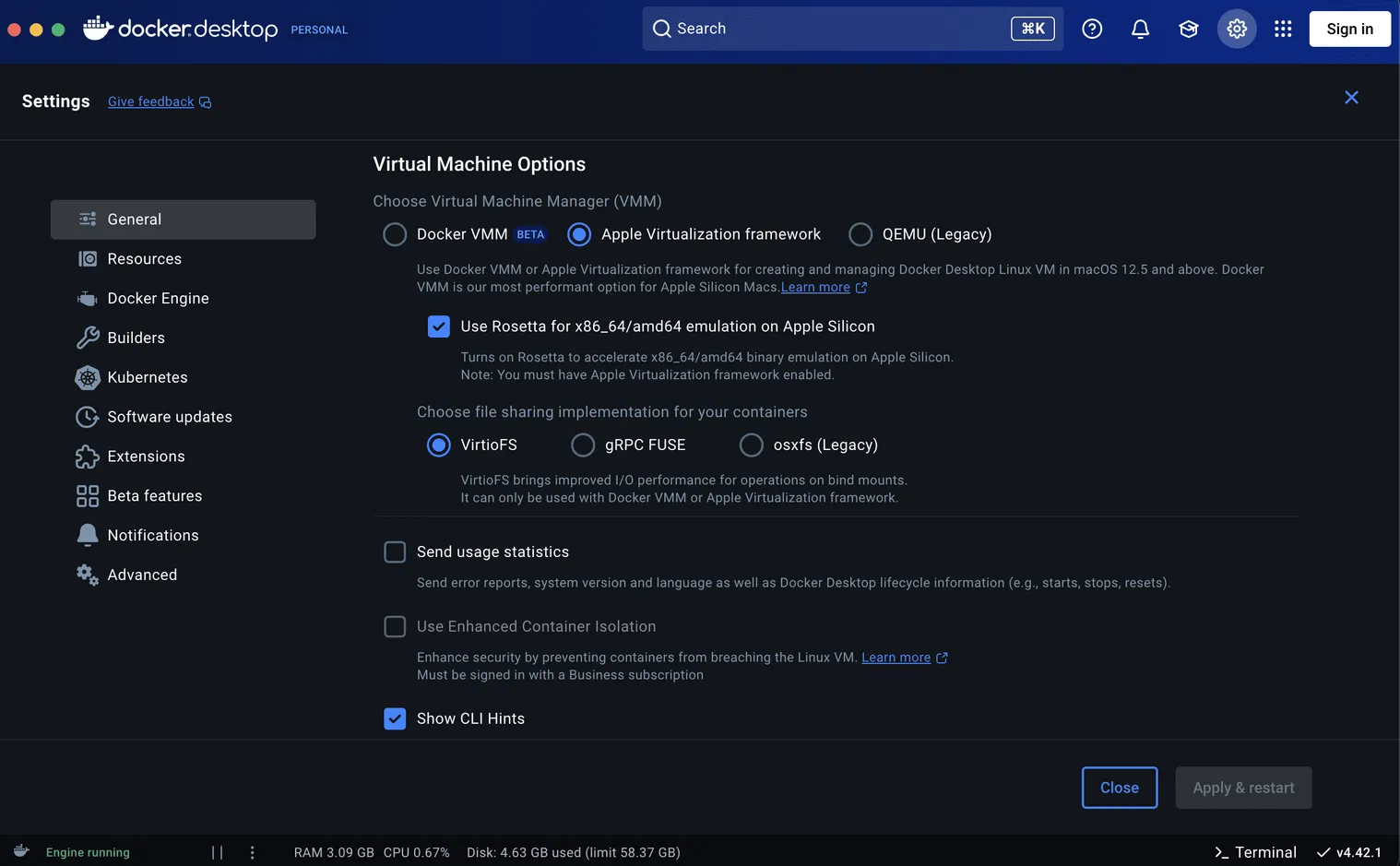Open the Beta features settings tab

(x=183, y=496)
